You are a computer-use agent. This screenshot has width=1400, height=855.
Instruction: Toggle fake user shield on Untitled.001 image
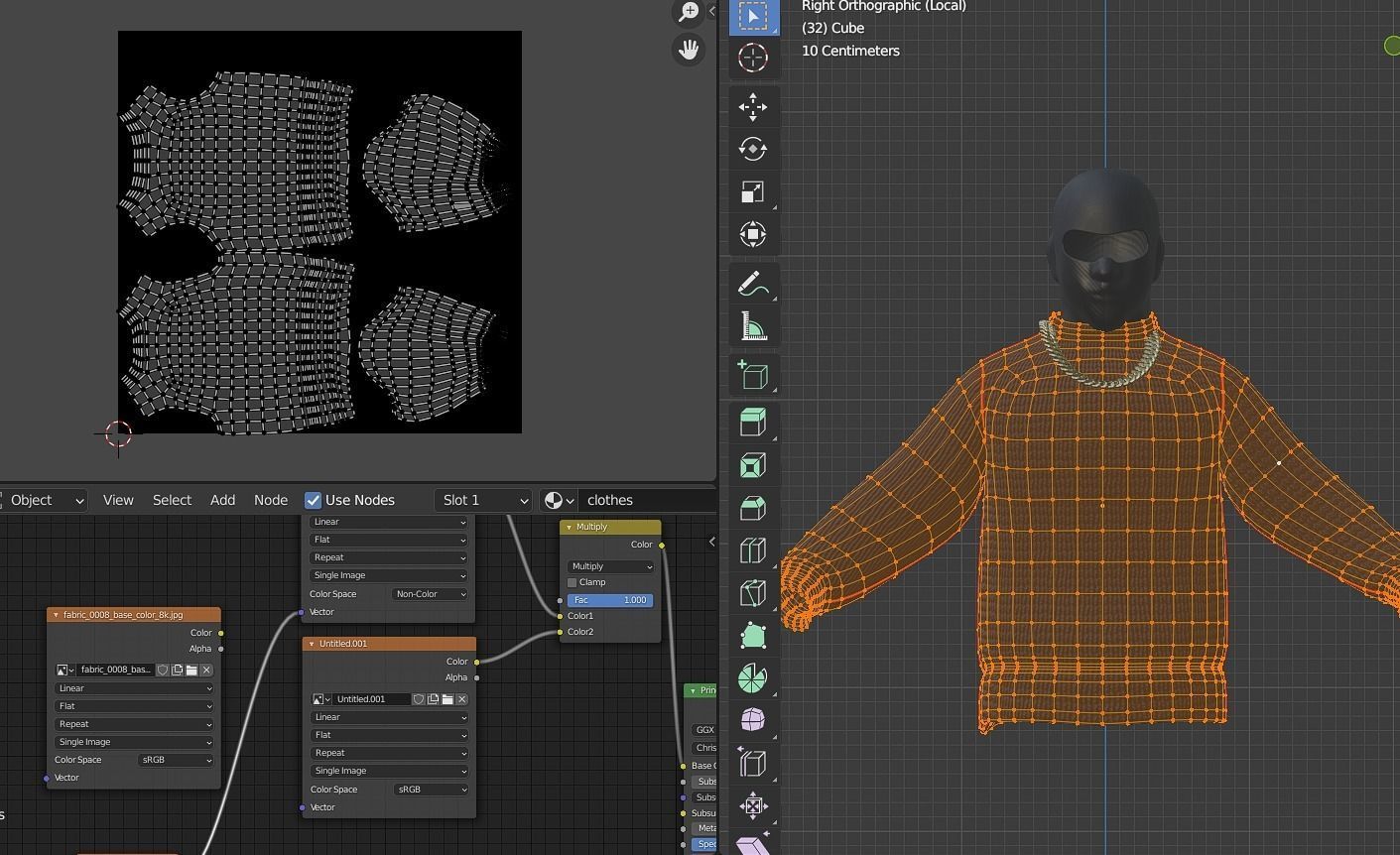pos(419,699)
